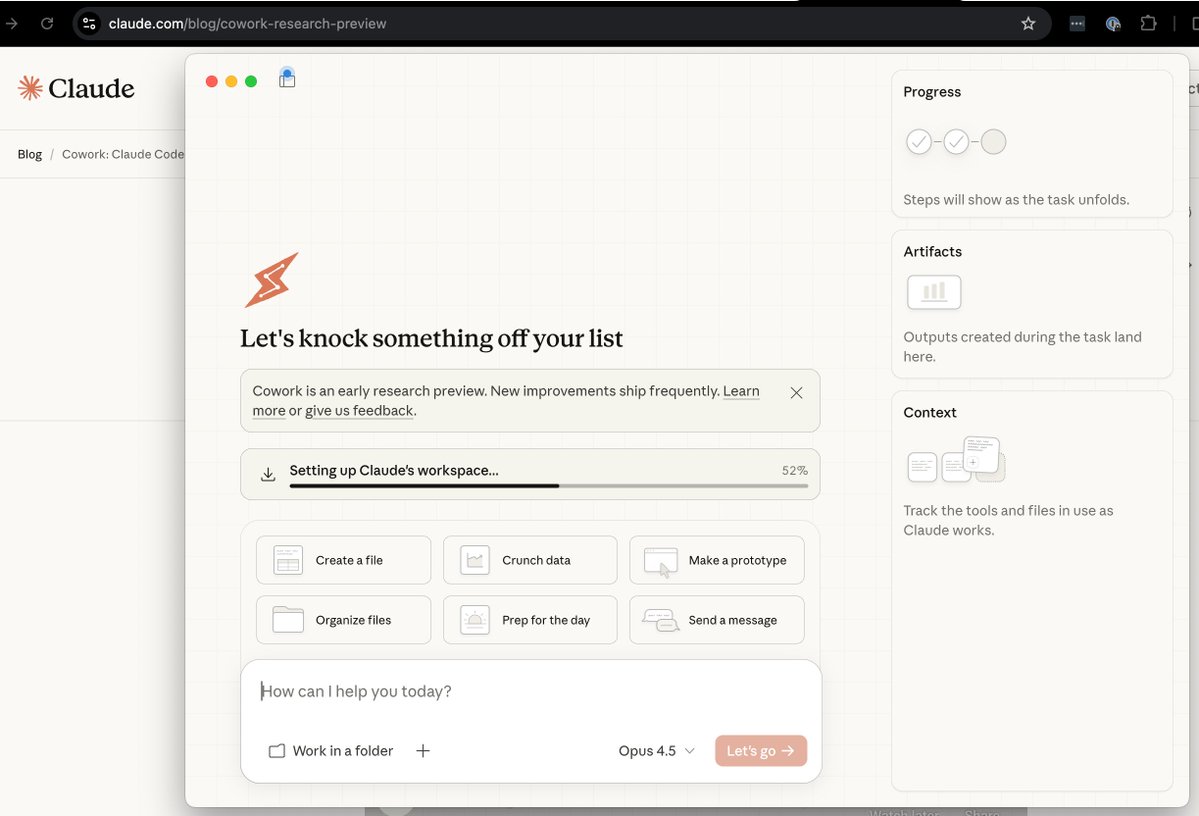Click the empty third progress step circle
Screen dimensions: 1199x816
[993, 141]
